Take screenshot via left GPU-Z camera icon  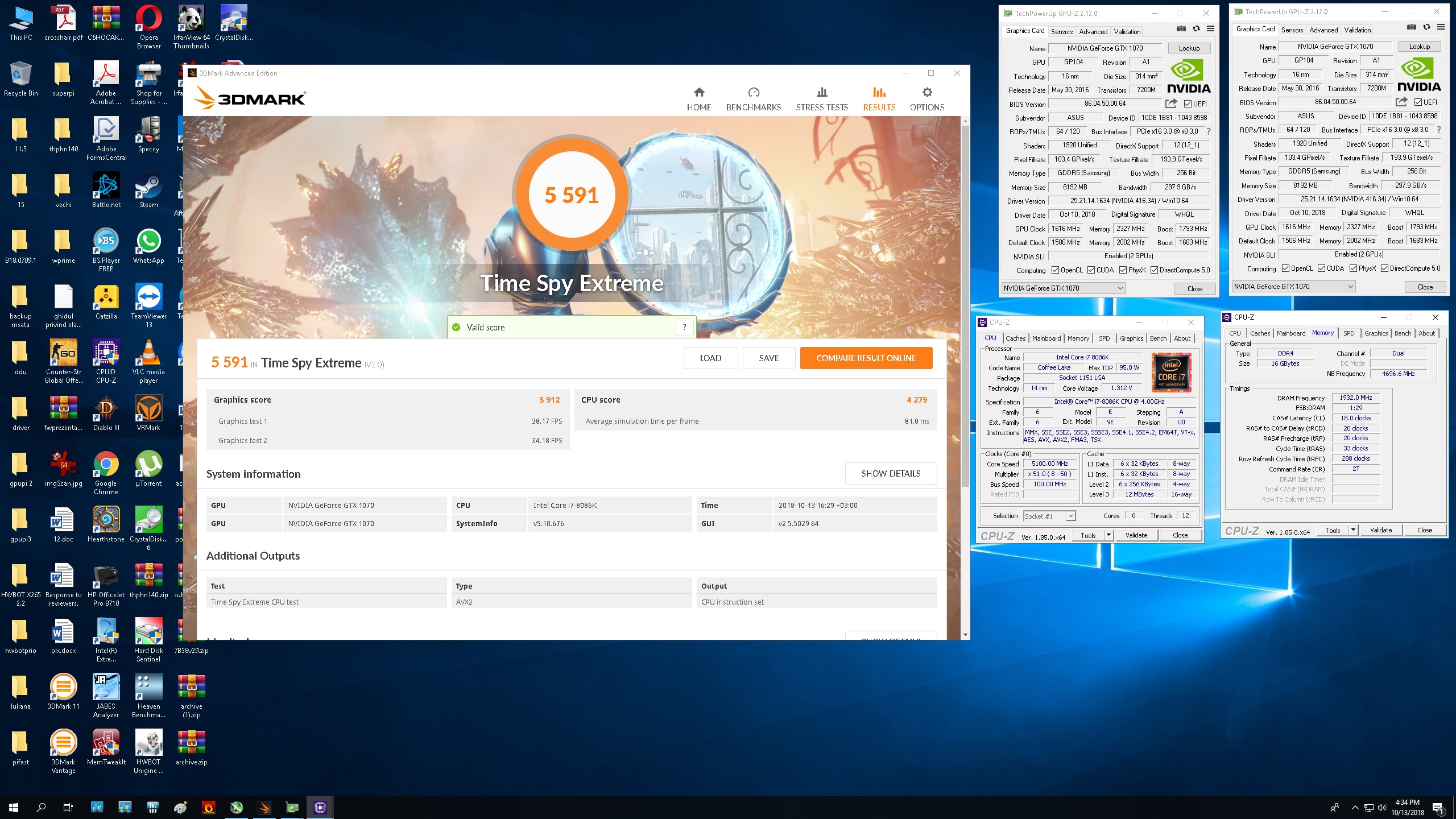click(1181, 29)
